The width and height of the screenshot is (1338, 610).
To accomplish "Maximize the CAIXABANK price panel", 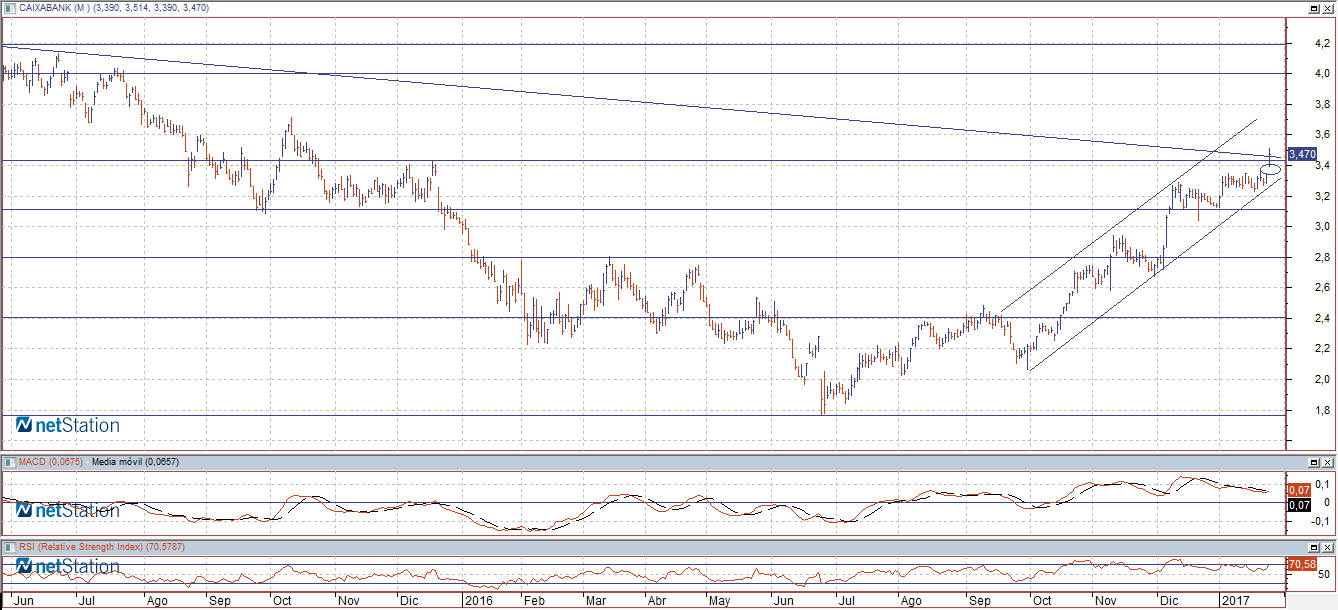I will click(x=1314, y=8).
